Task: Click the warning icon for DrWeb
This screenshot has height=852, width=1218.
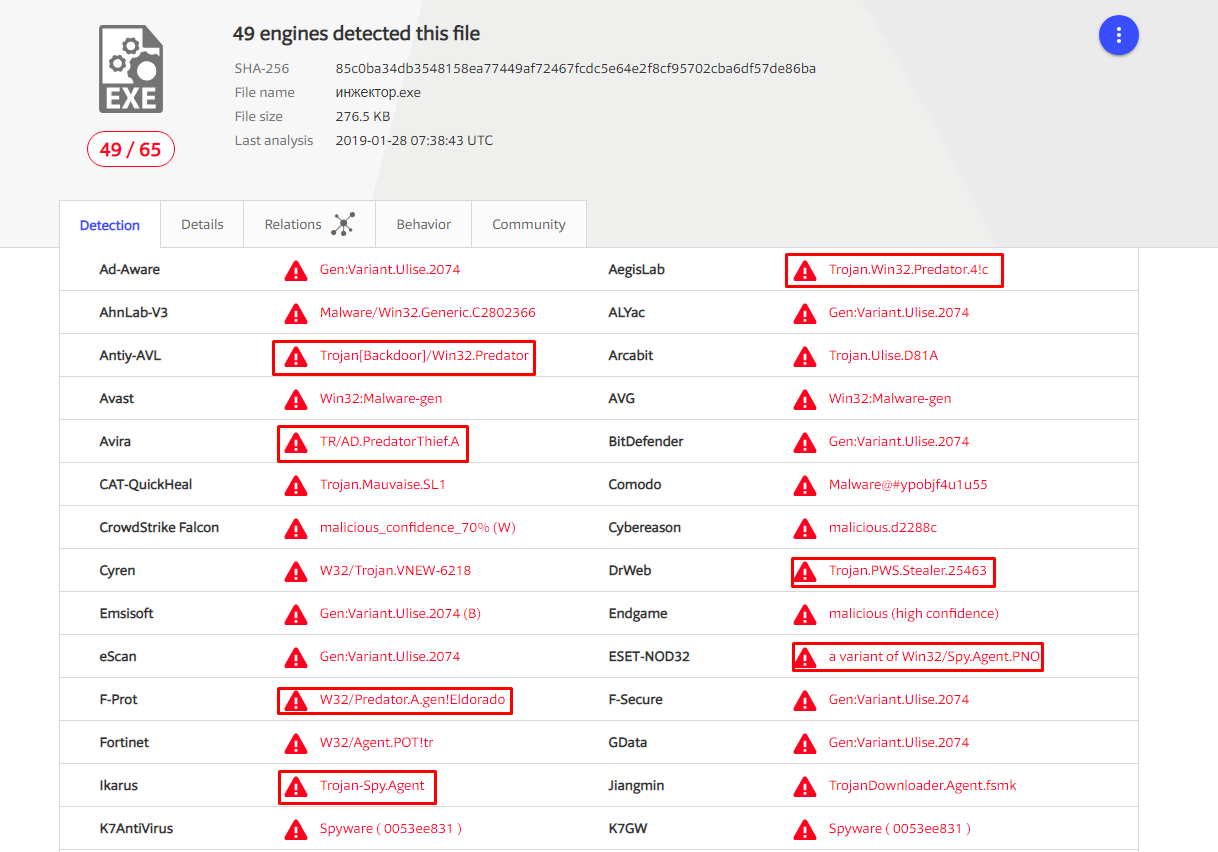Action: pos(804,571)
